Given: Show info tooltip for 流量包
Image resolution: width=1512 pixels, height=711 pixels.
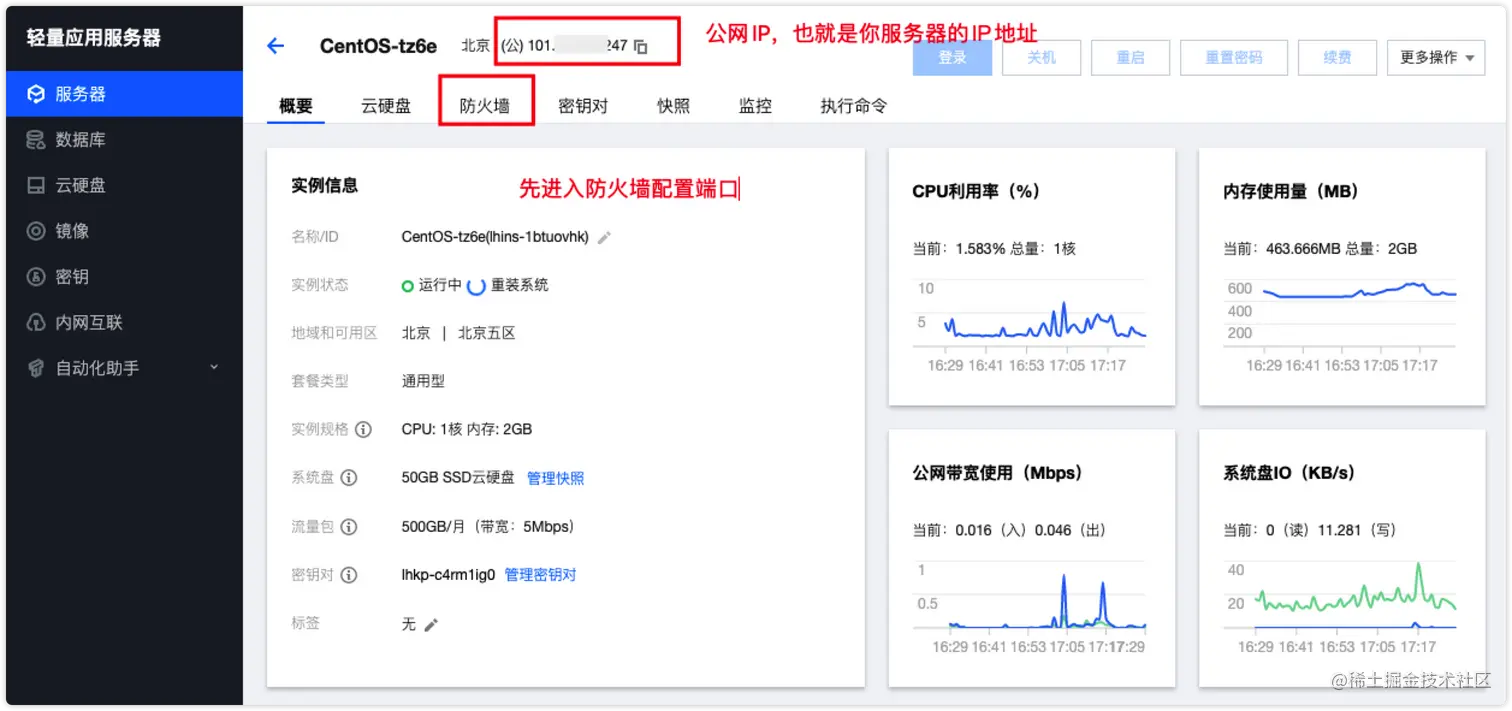Looking at the screenshot, I should pyautogui.click(x=349, y=526).
